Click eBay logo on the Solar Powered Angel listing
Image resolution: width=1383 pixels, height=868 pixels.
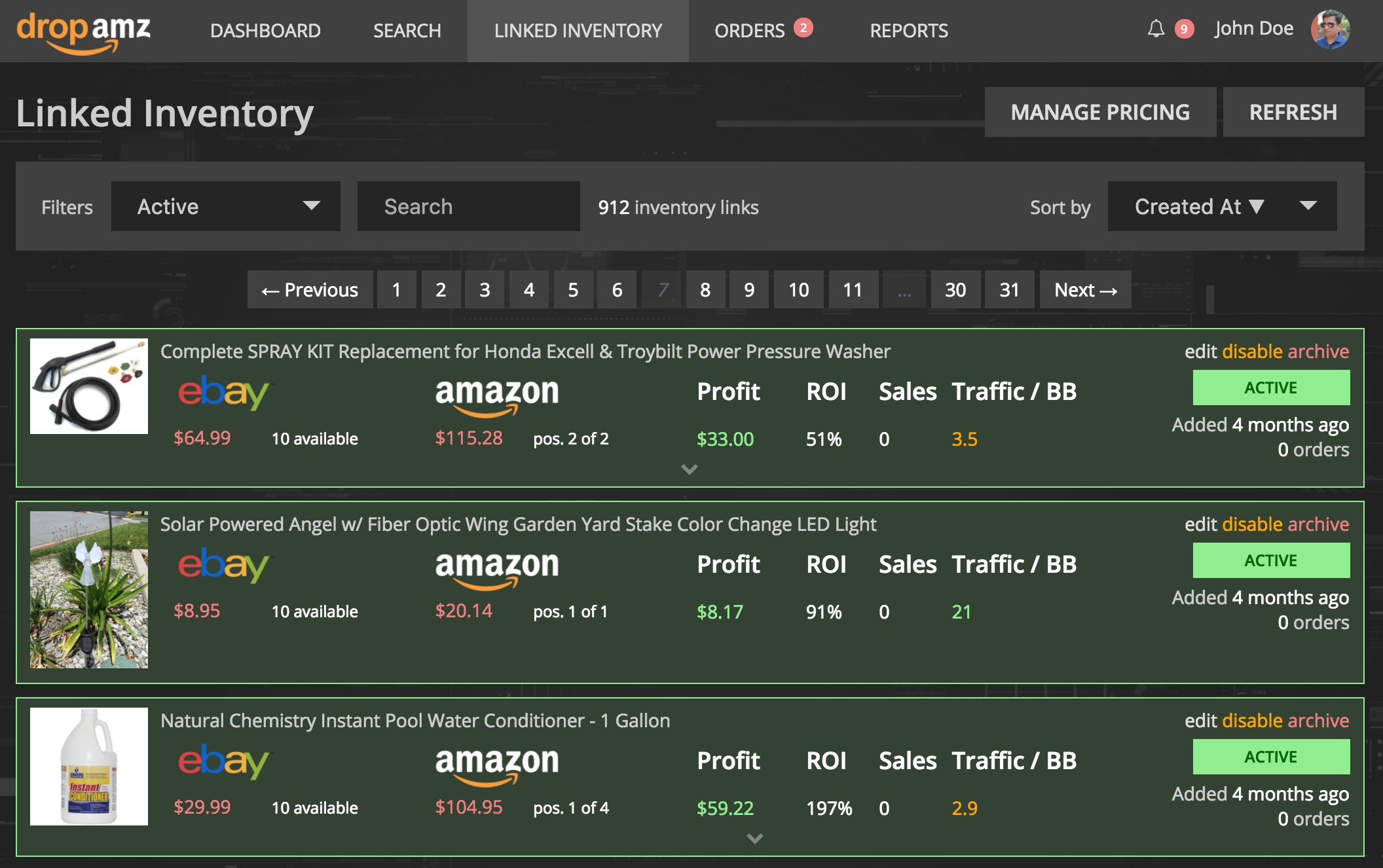[223, 565]
